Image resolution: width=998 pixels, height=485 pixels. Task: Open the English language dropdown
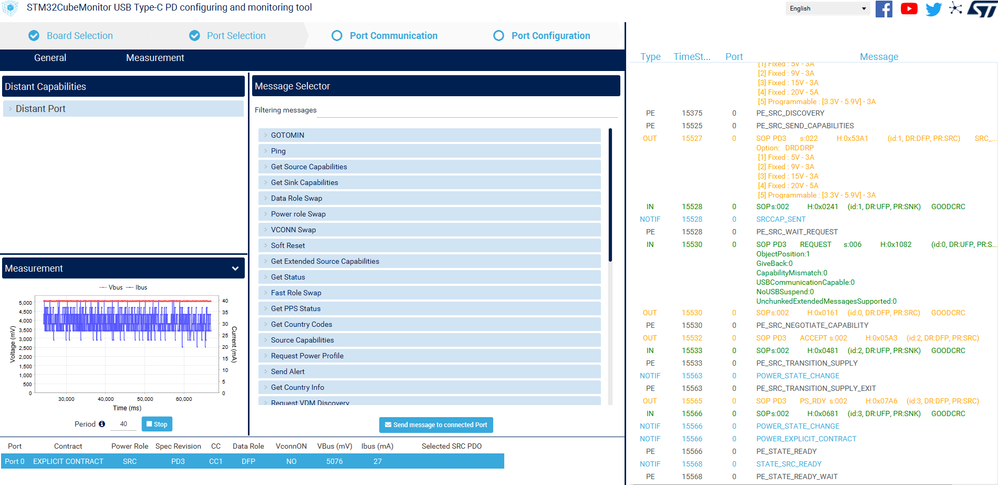(828, 9)
